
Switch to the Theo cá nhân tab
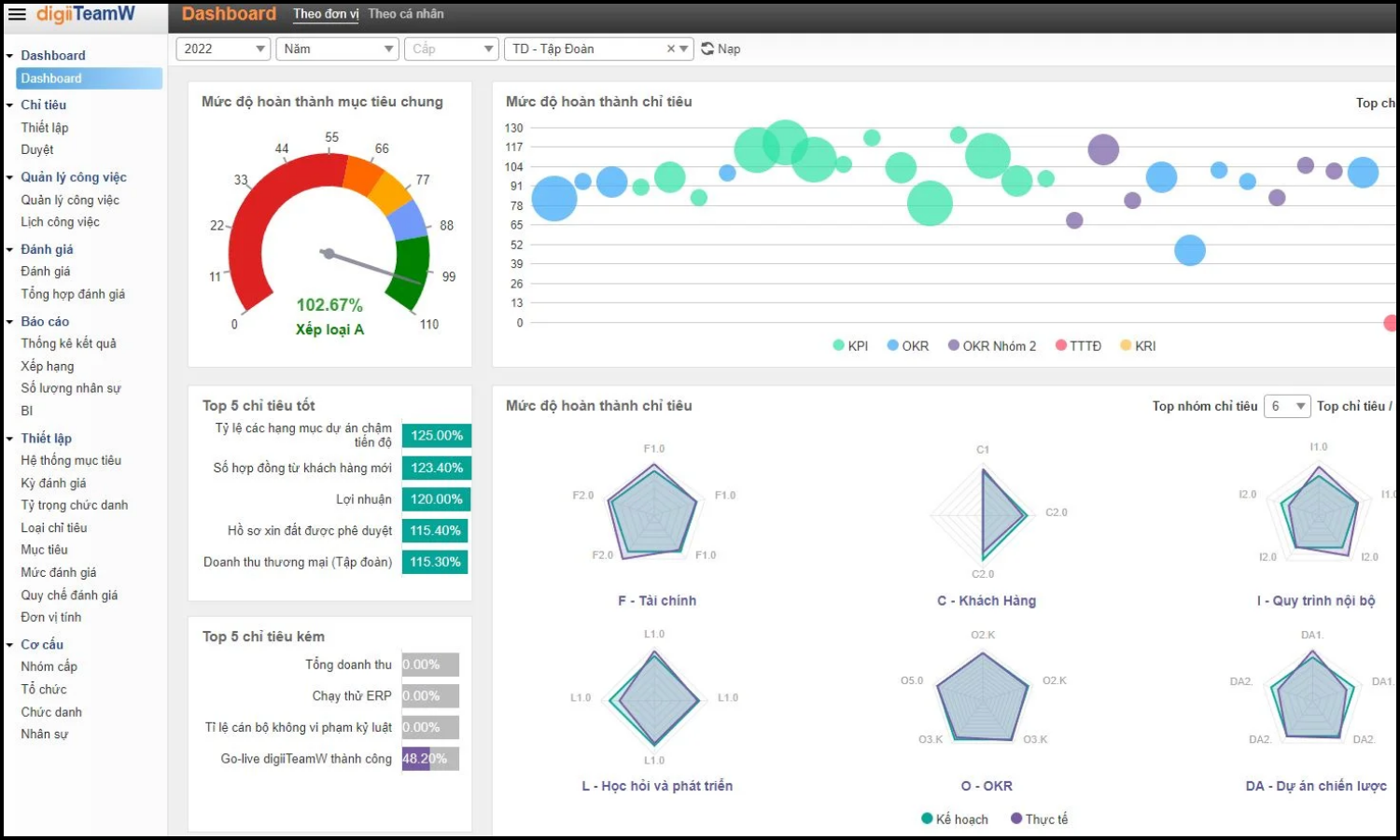[407, 13]
